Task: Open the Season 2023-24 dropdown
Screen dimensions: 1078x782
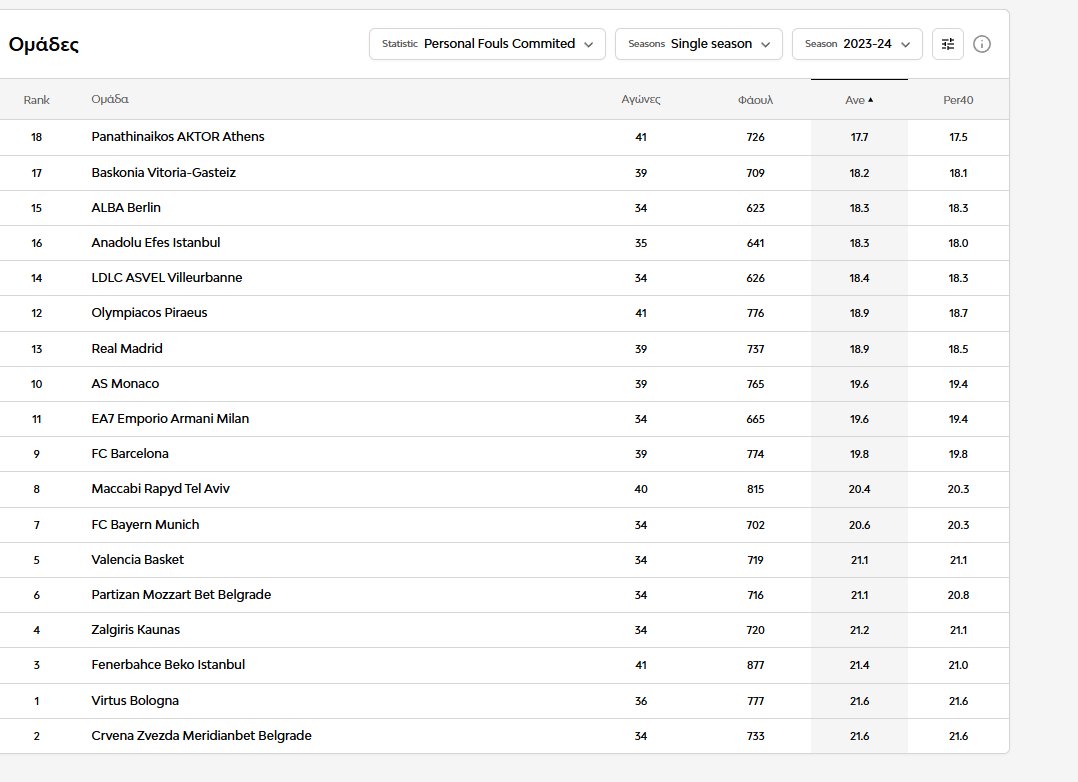Action: click(857, 44)
